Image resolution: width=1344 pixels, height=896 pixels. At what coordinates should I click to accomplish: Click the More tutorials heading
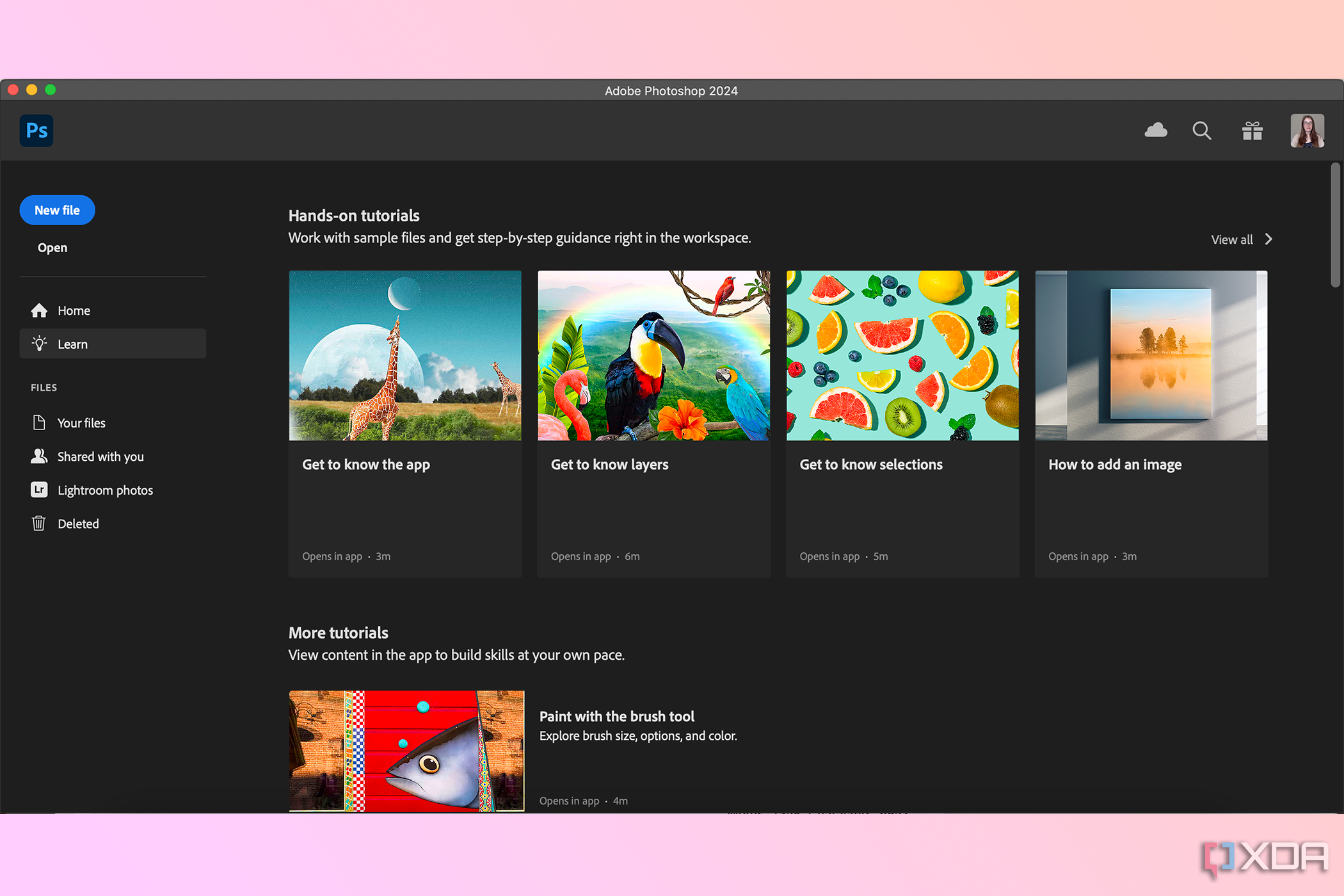click(339, 633)
